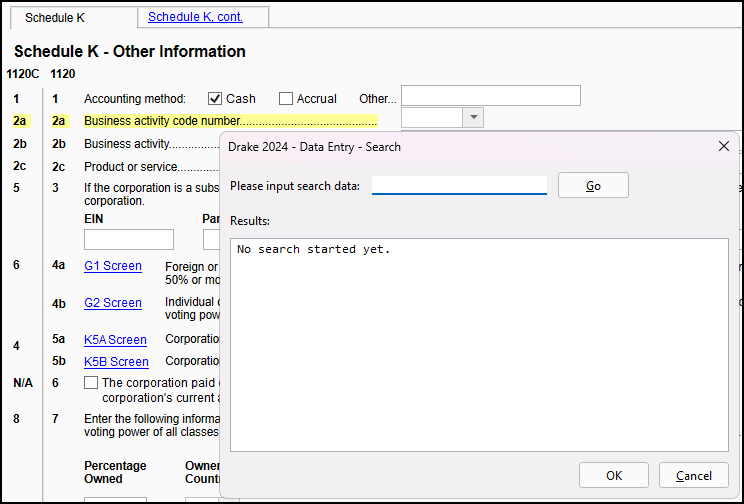Expand the business activity code dropdown

point(473,118)
